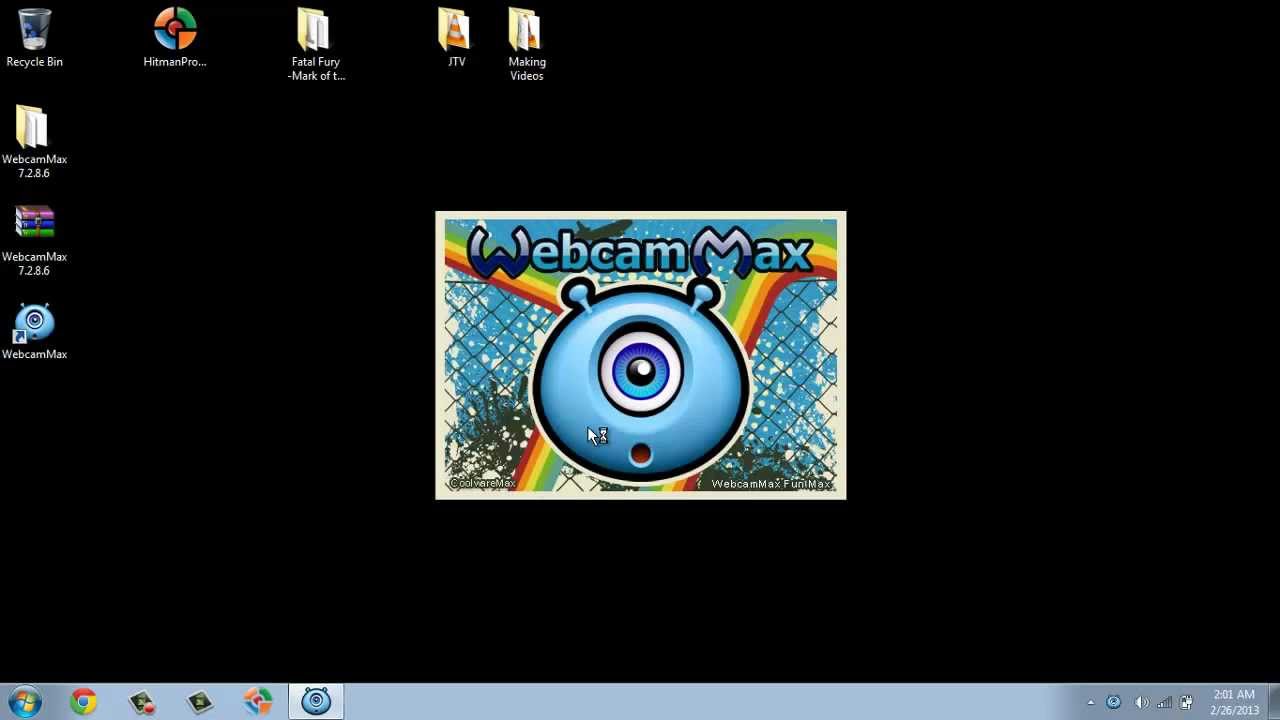The height and width of the screenshot is (720, 1280).
Task: Open the Windows Start menu
Action: (25, 702)
